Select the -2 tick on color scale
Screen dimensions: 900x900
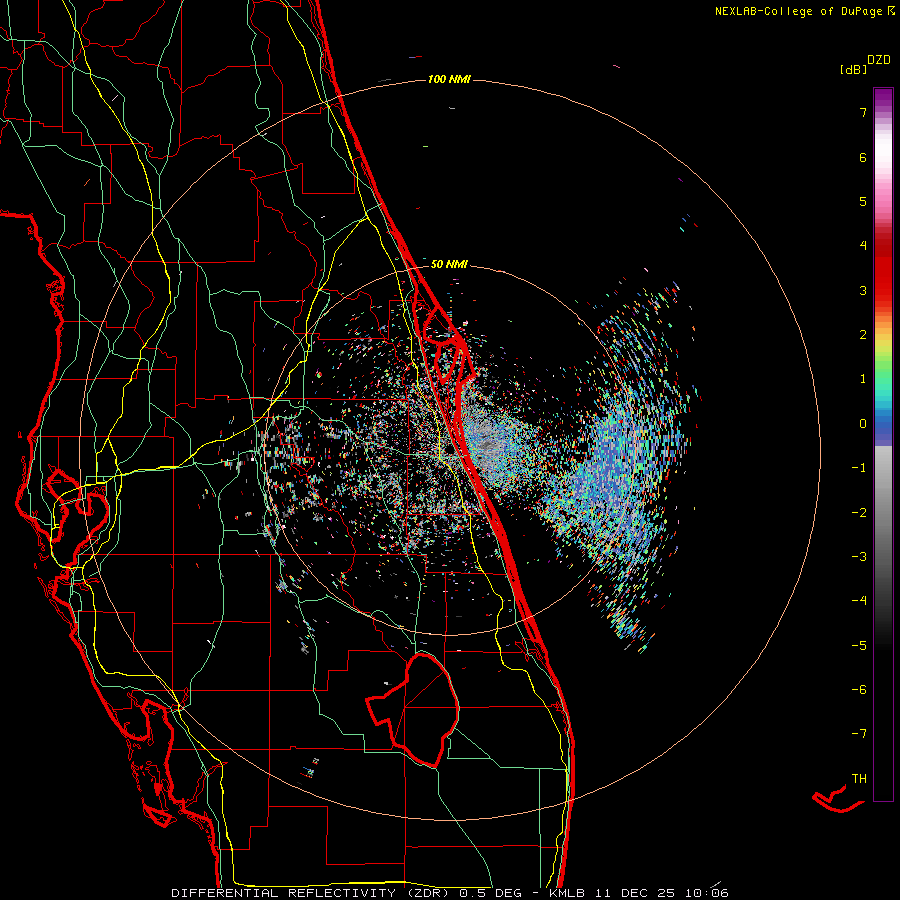[x=859, y=513]
